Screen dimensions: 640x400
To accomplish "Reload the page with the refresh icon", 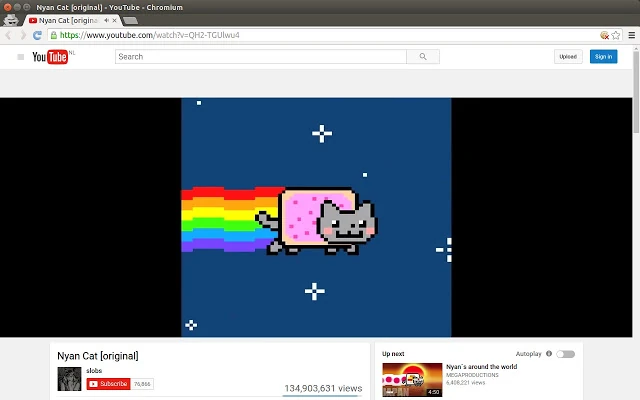I will click(x=37, y=36).
